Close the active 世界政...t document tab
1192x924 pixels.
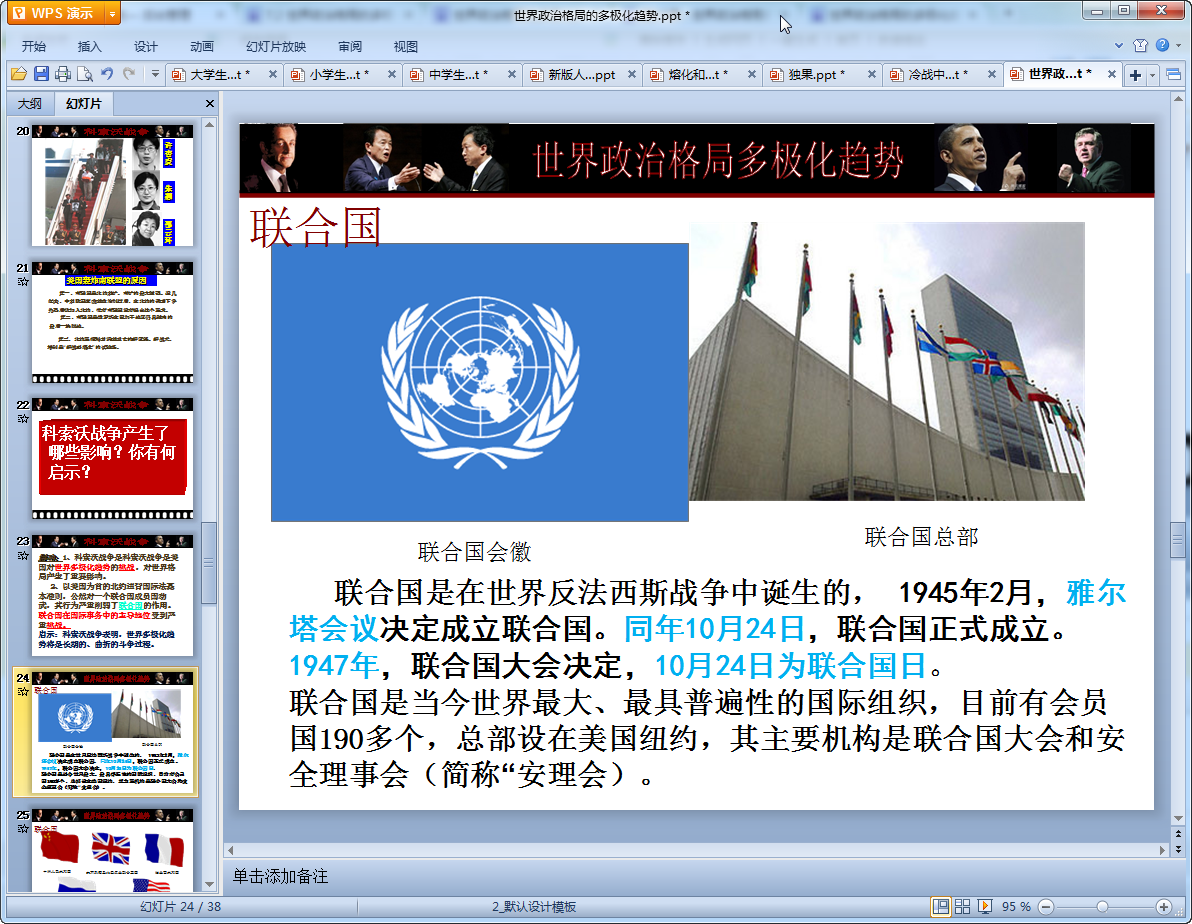tap(1111, 75)
